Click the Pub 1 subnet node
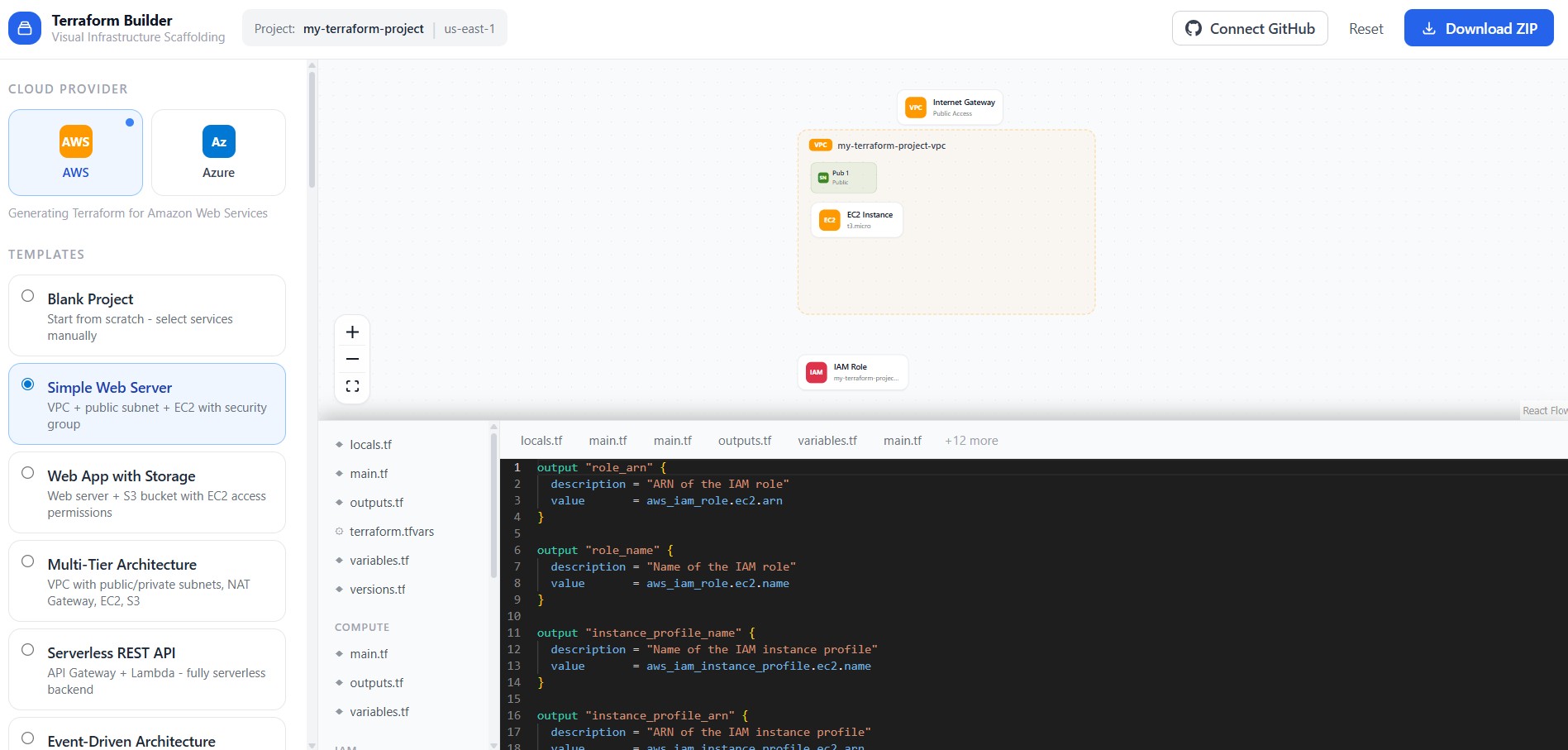 (x=842, y=178)
